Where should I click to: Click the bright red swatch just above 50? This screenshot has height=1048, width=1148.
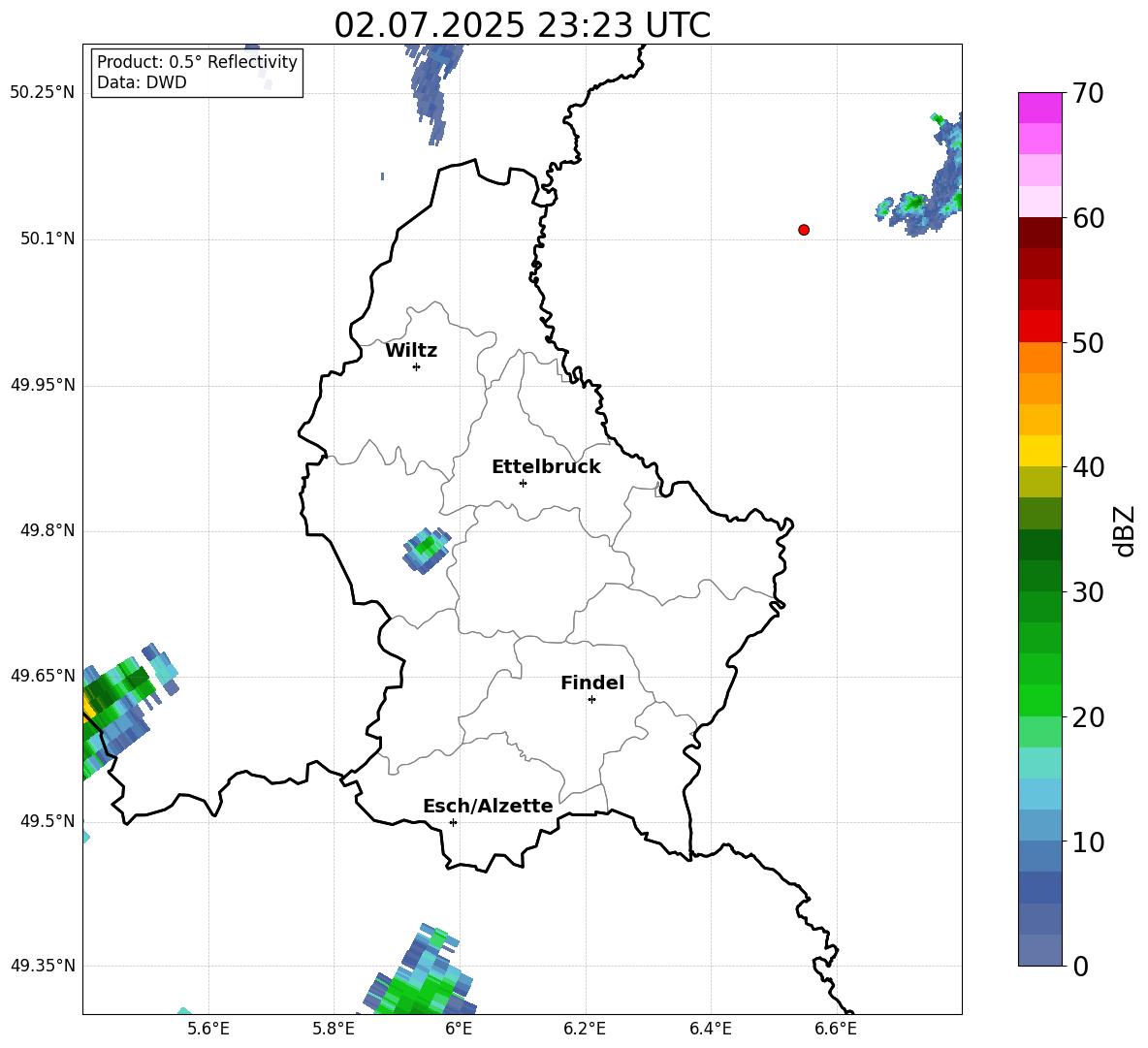point(1039,327)
